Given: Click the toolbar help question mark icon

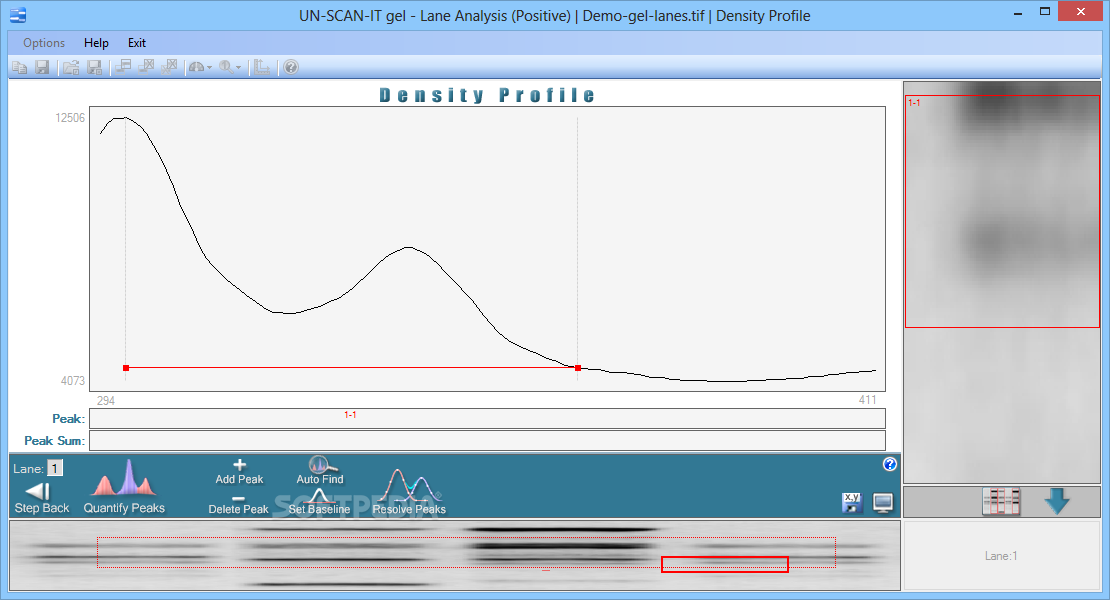Looking at the screenshot, I should pyautogui.click(x=291, y=67).
